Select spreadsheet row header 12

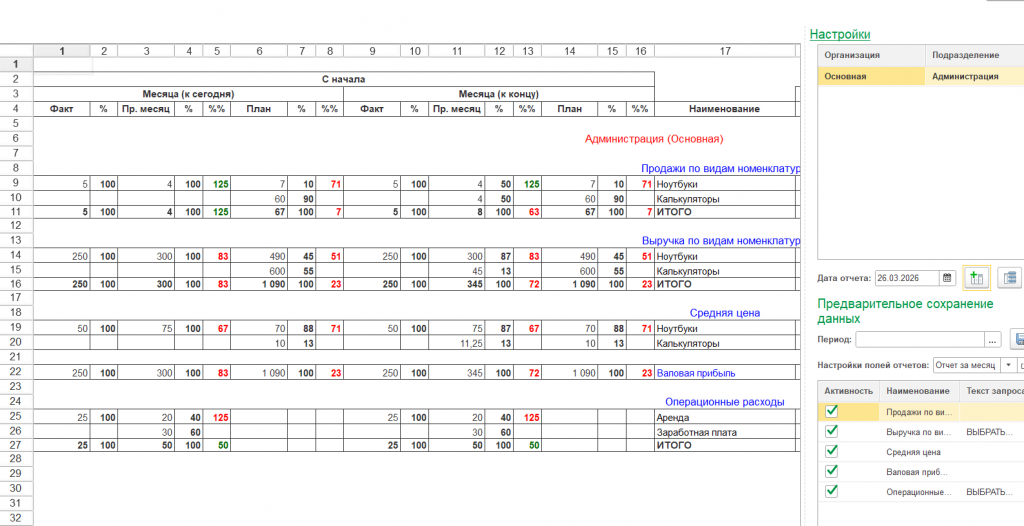pos(16,225)
